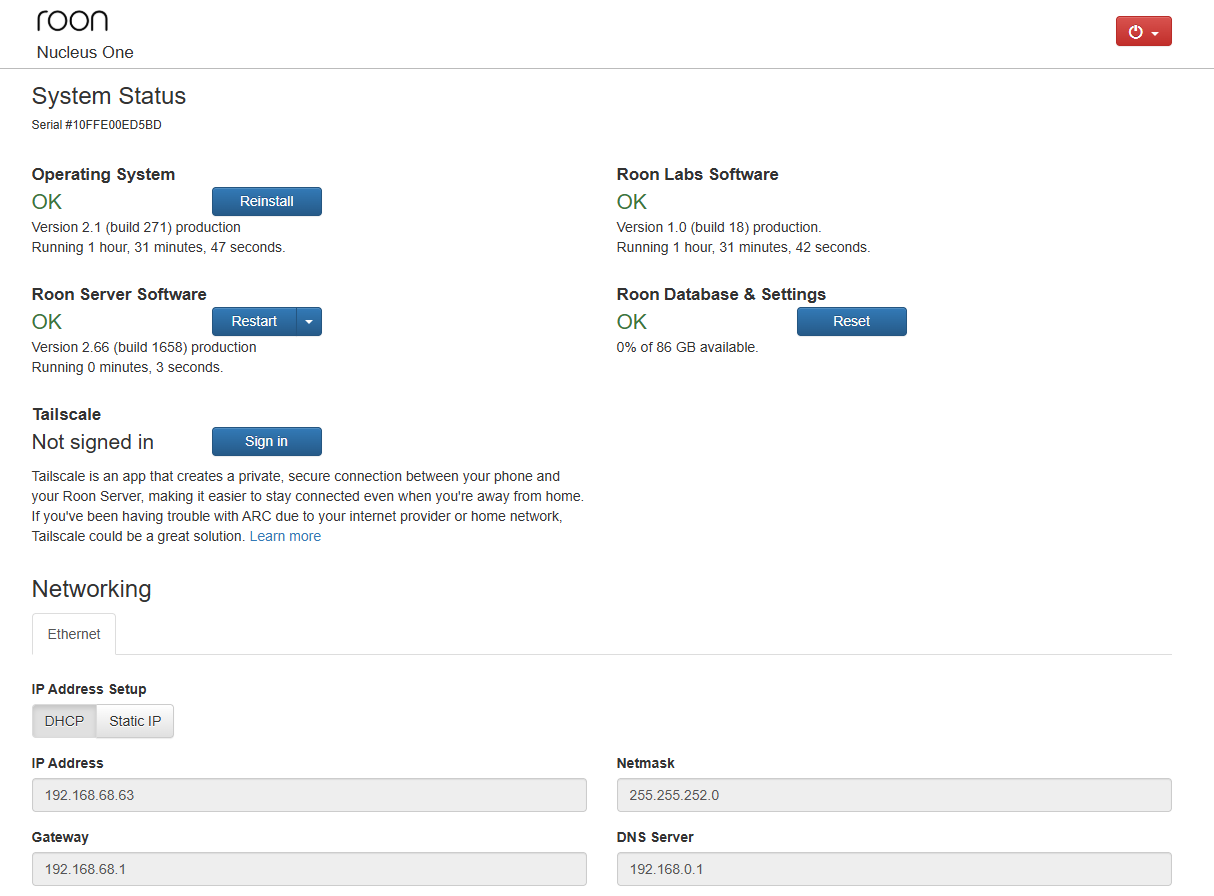Image resolution: width=1214 pixels, height=896 pixels.
Task: Click 'Version 2.1 (build 271) production' text
Action: tap(136, 227)
